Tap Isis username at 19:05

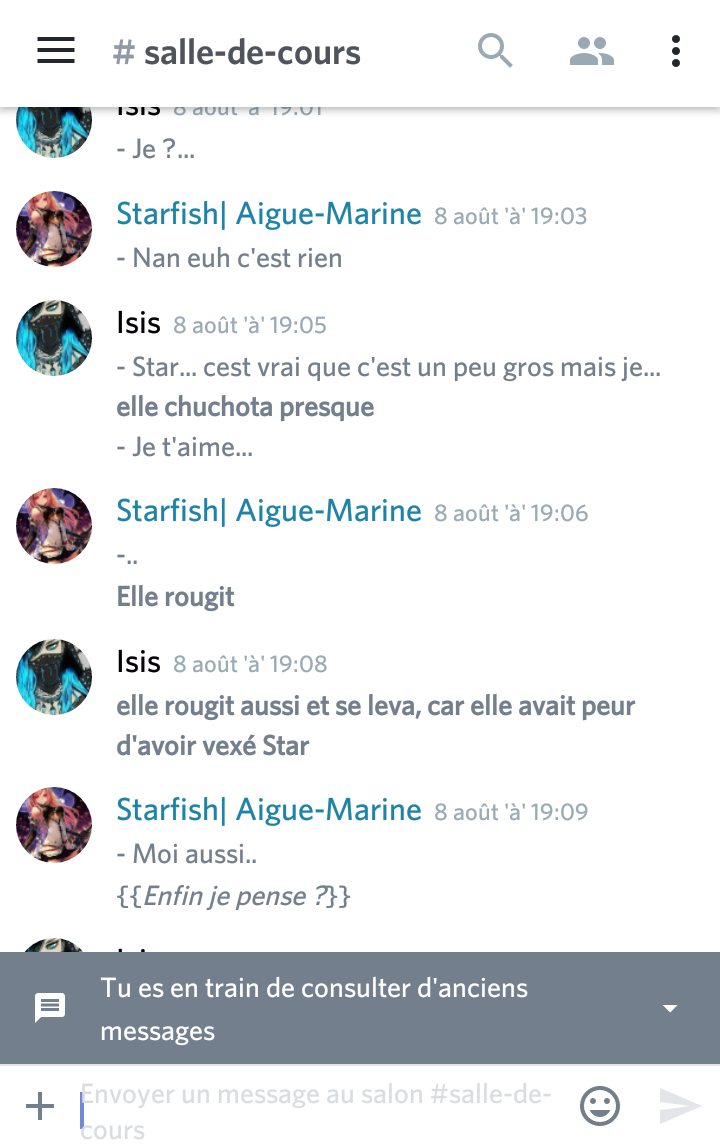138,323
